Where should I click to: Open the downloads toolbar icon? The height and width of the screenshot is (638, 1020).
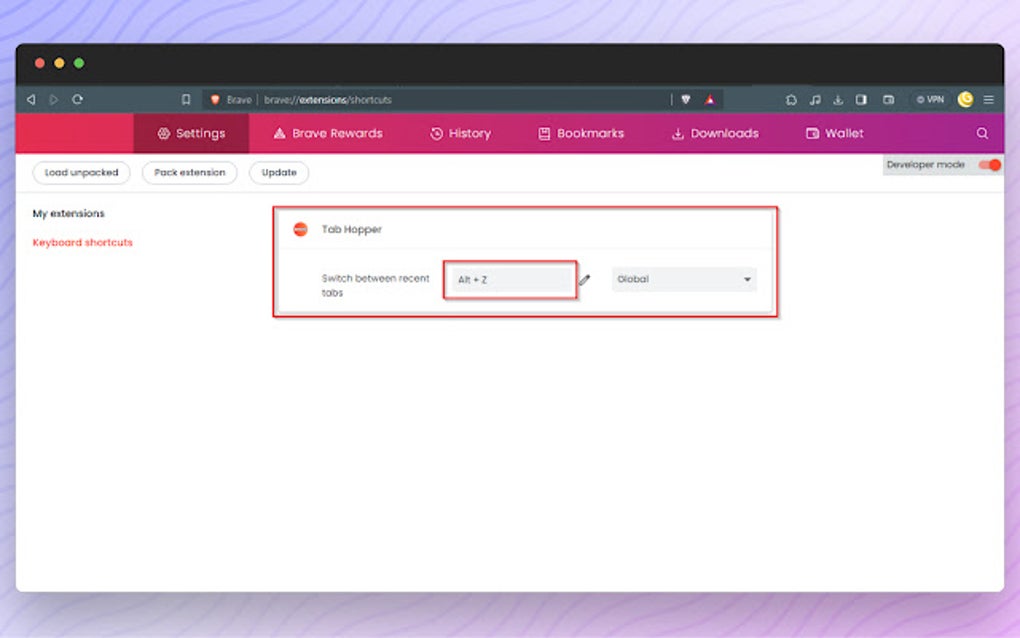(x=838, y=100)
